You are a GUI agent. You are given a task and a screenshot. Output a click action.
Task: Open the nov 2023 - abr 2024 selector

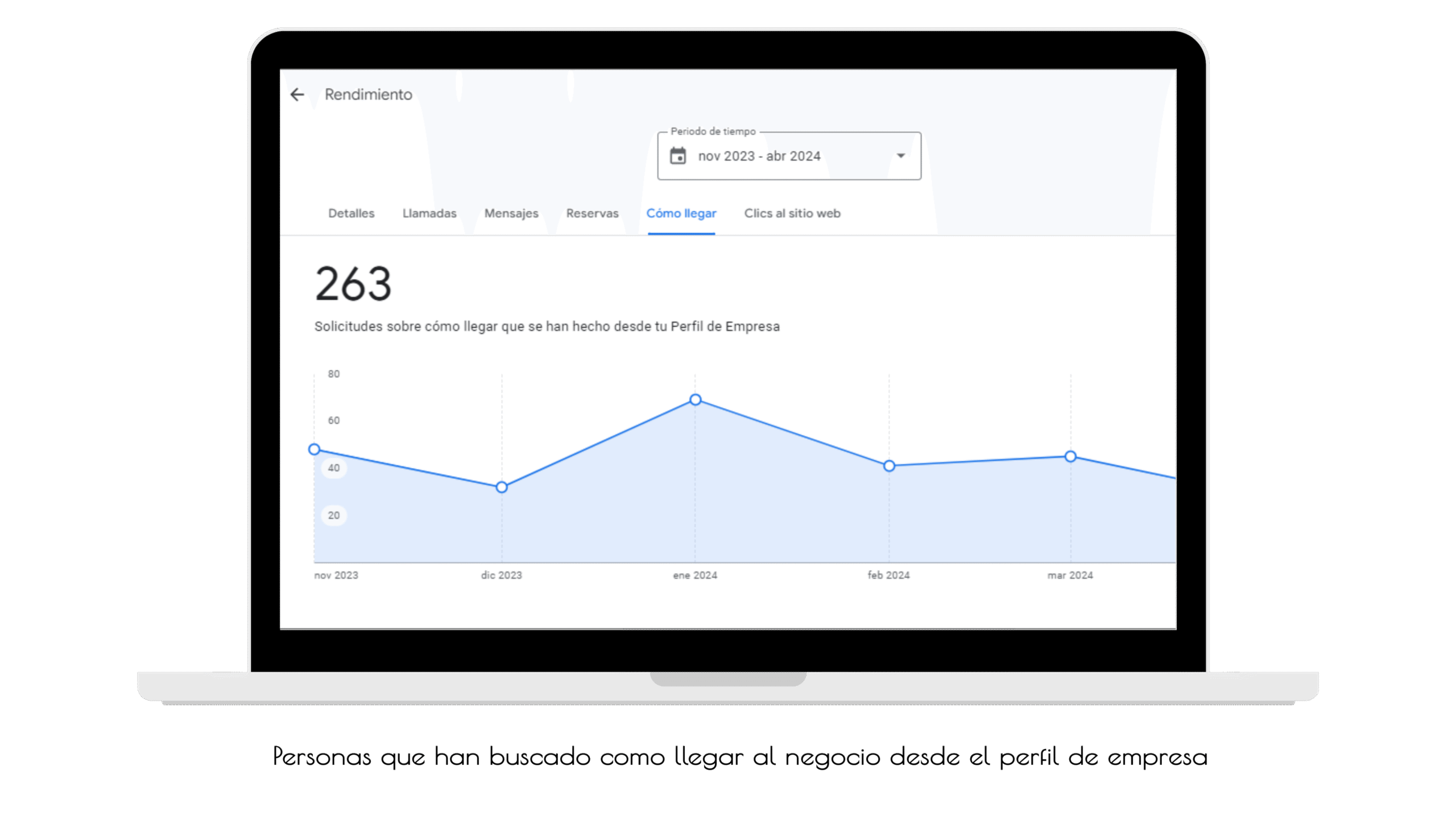(759, 156)
